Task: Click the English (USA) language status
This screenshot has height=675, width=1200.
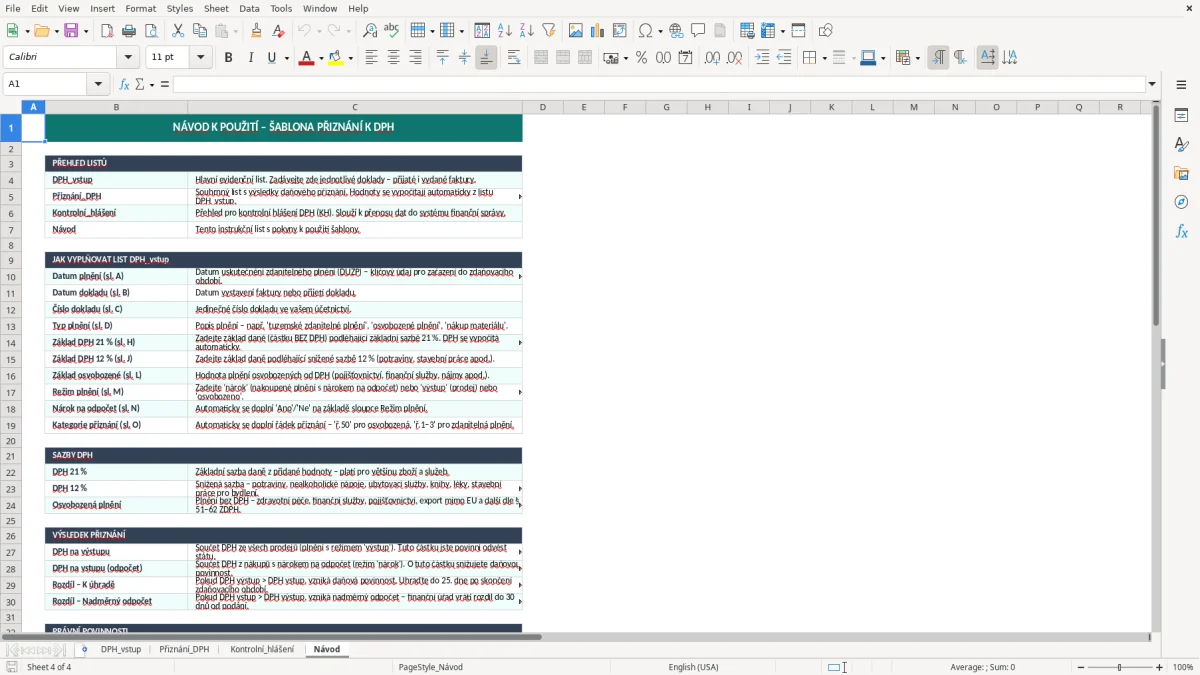Action: 693,667
